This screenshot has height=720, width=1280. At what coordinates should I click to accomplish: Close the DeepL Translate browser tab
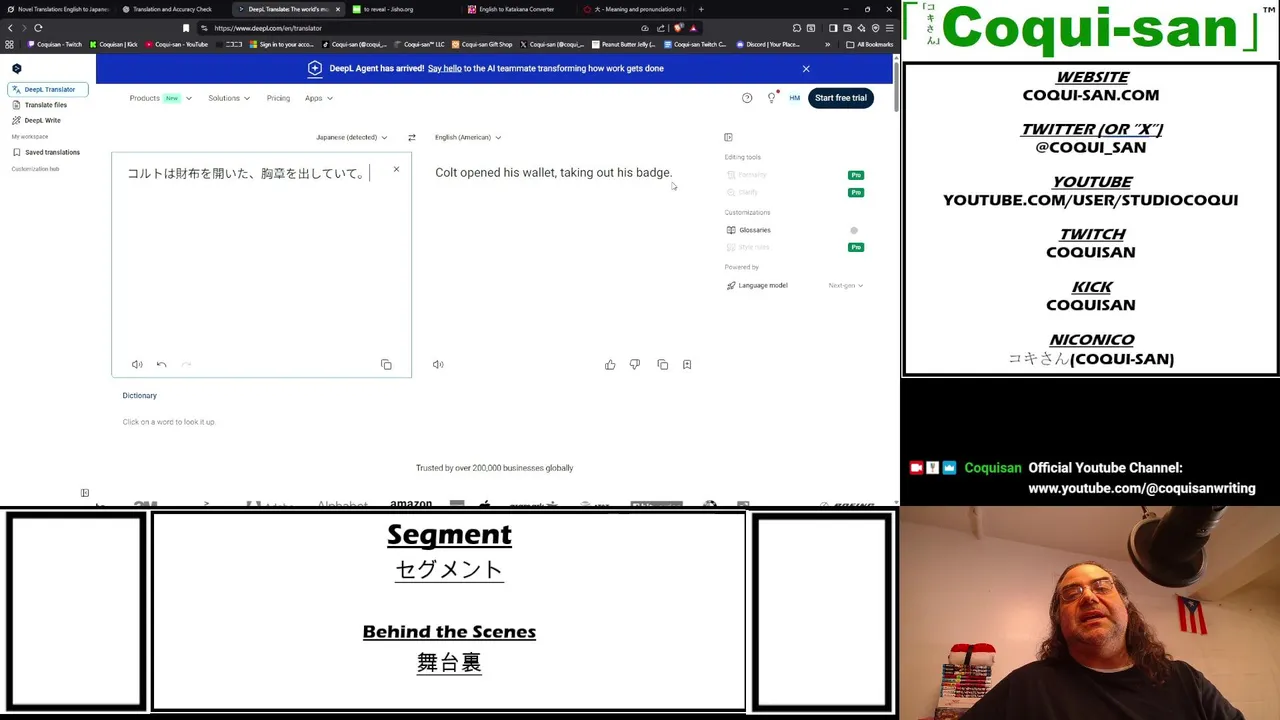click(x=337, y=9)
